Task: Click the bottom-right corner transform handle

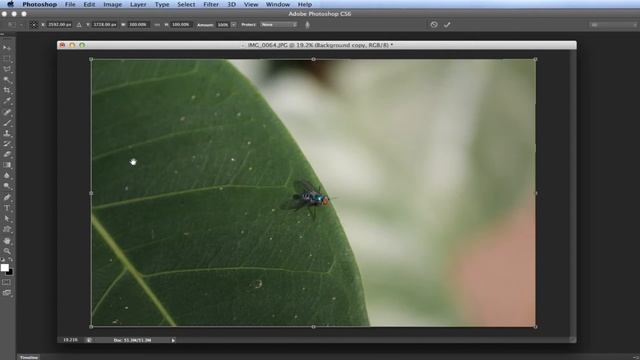Action: [536, 327]
